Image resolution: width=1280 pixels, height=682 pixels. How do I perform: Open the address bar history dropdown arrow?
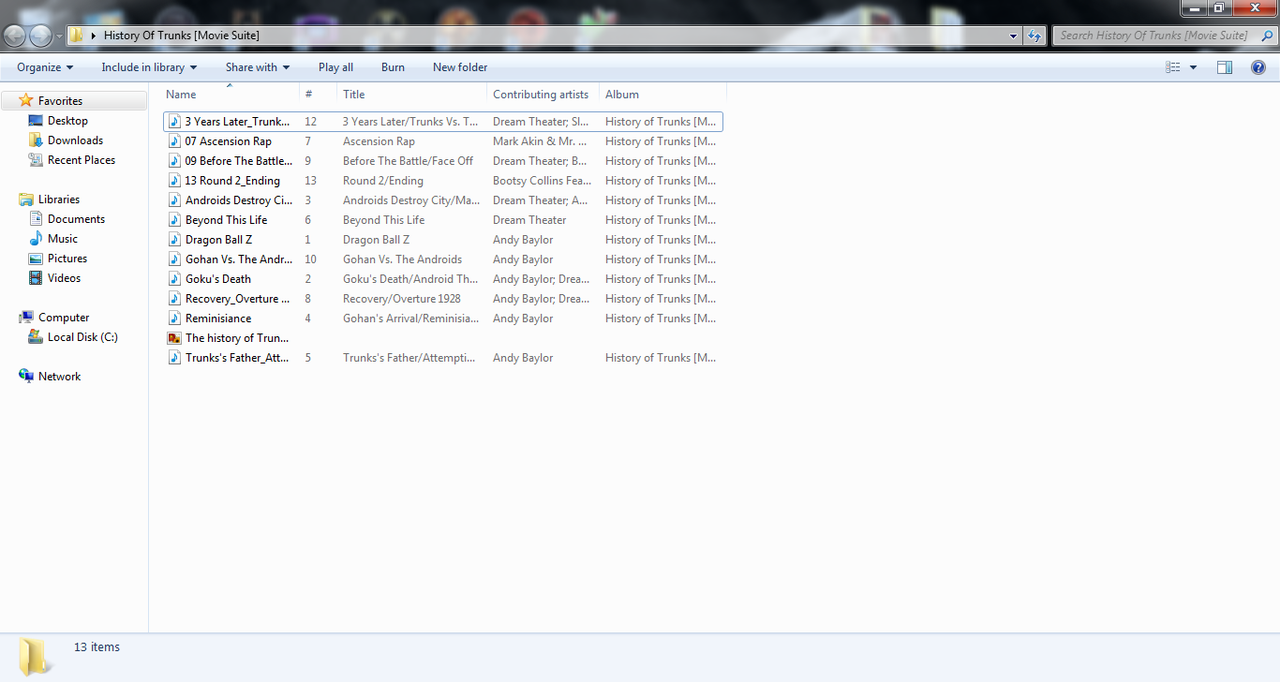[x=1014, y=36]
